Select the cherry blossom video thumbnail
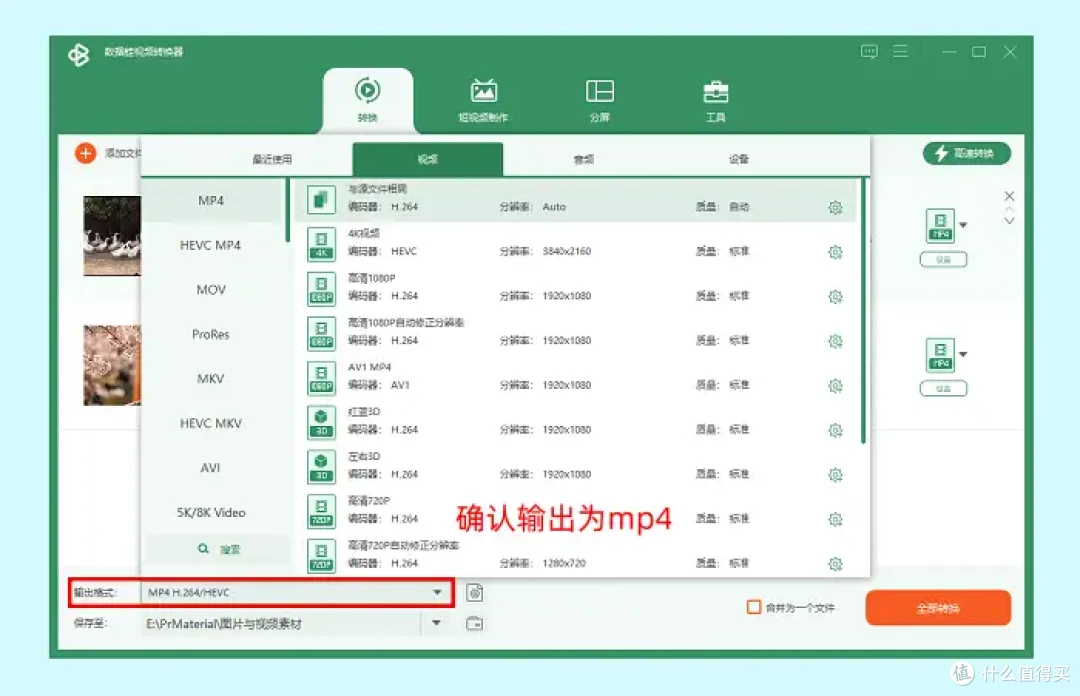This screenshot has width=1080, height=696. pos(112,365)
